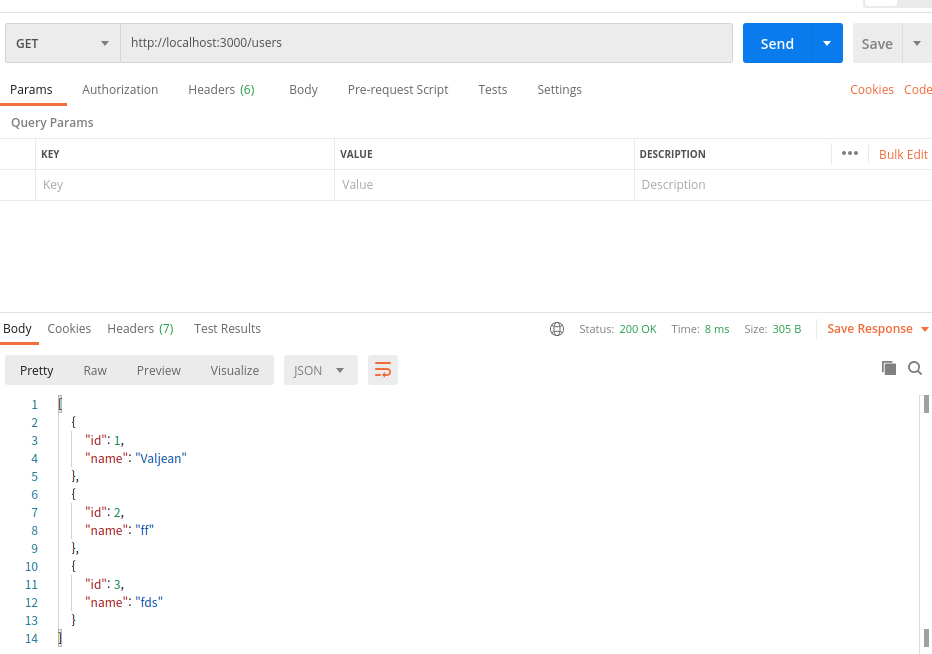The width and height of the screenshot is (932, 654).
Task: Open the Cookies link at top right
Action: pyautogui.click(x=871, y=90)
